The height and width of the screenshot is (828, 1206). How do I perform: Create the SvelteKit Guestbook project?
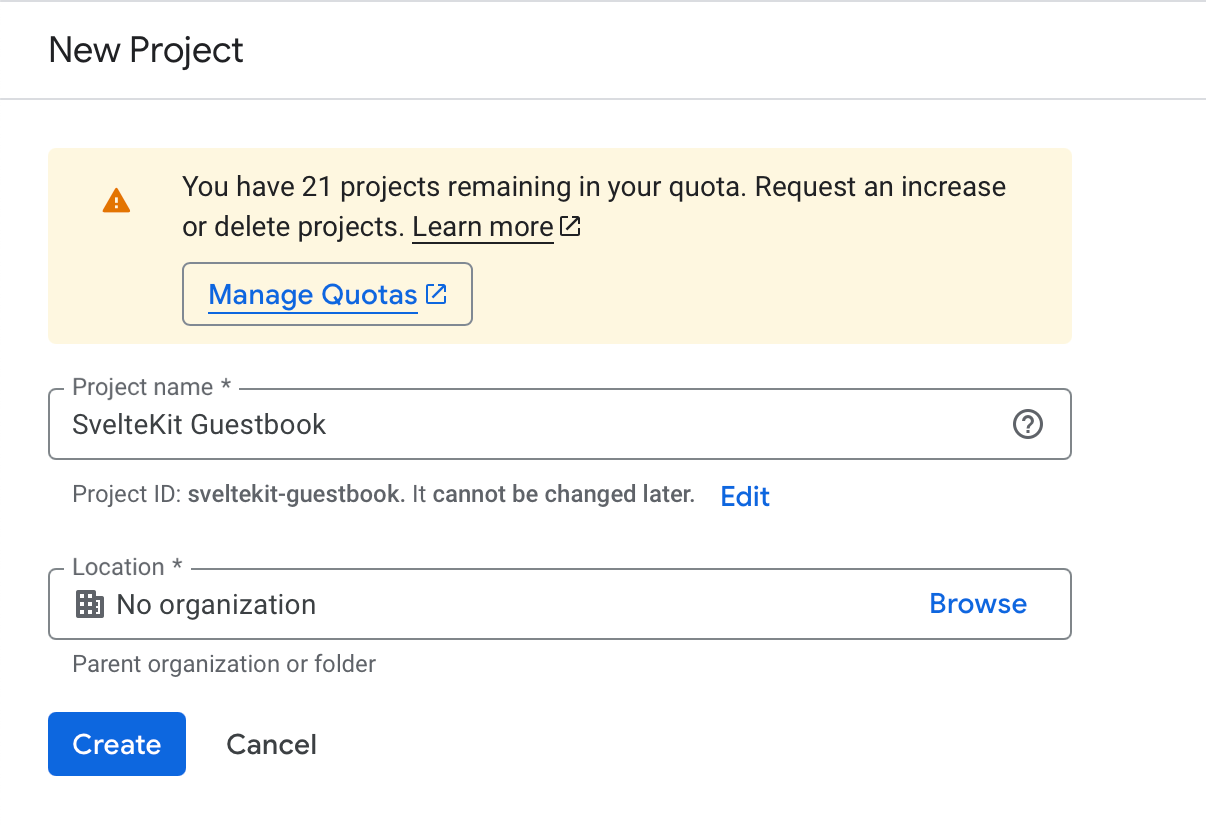click(x=116, y=744)
